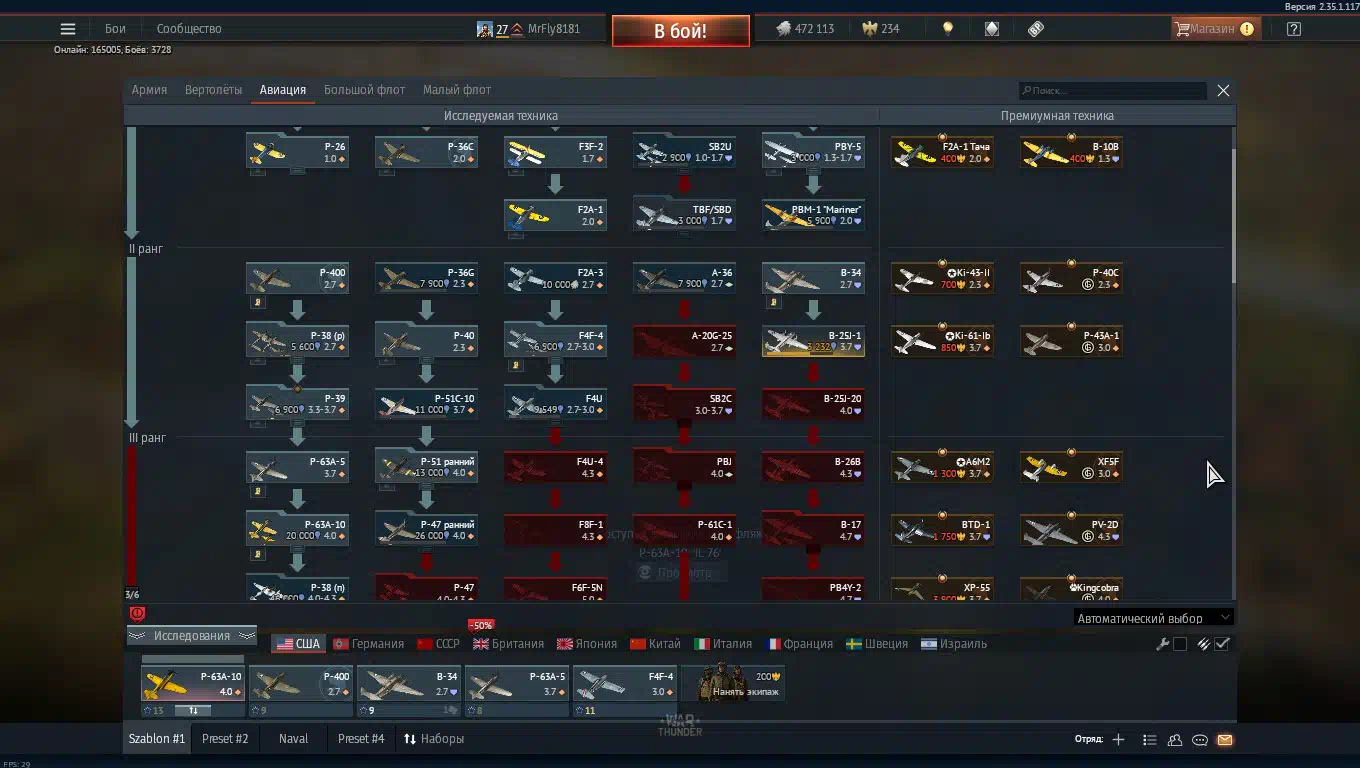
Task: Select the P-26 aircraft card
Action: click(x=298, y=152)
